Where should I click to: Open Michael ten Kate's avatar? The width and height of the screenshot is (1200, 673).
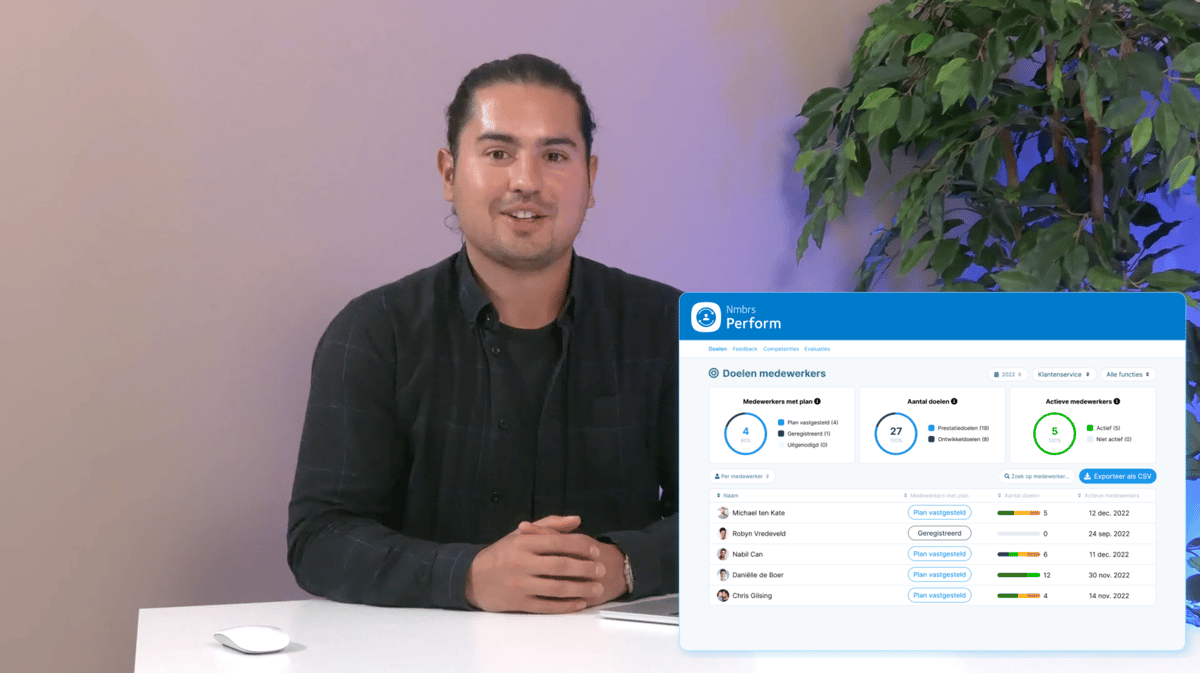tap(723, 513)
